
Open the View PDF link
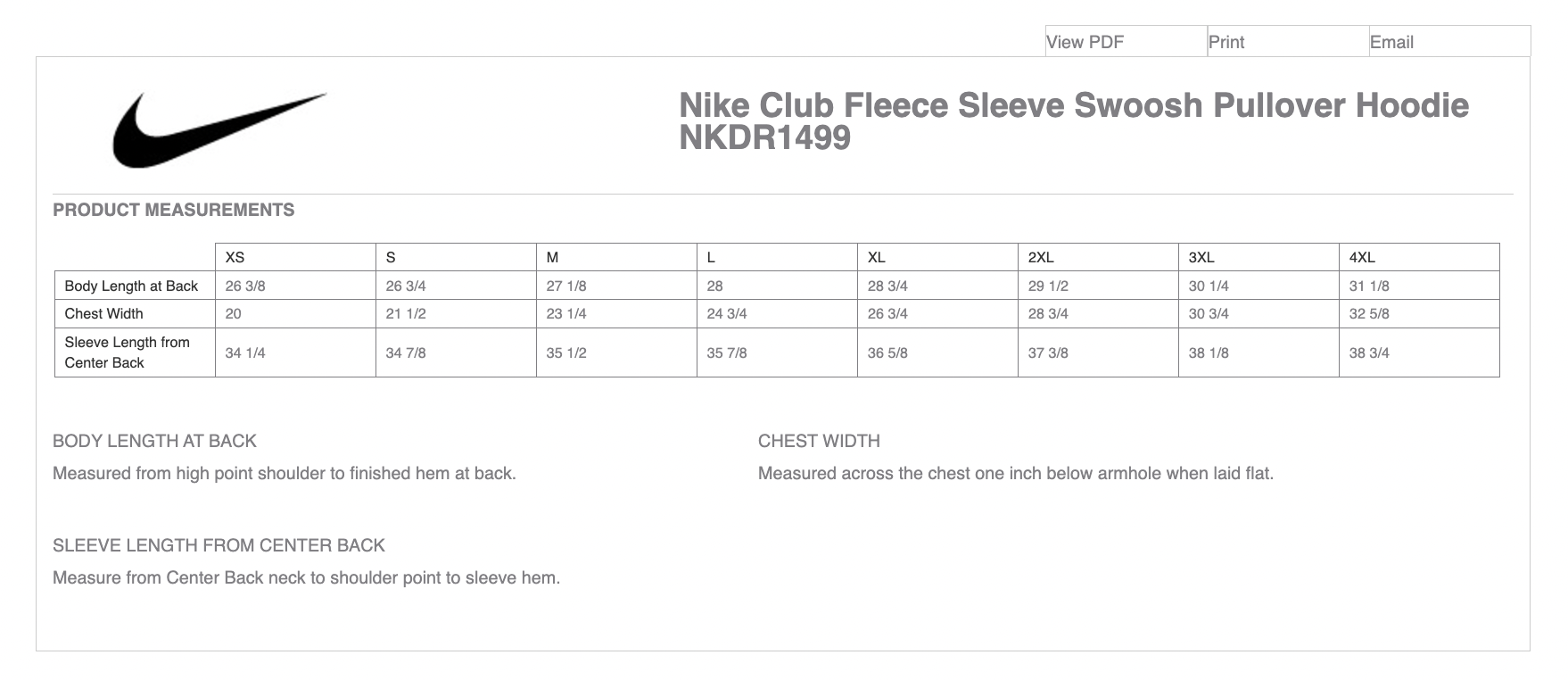click(1085, 42)
